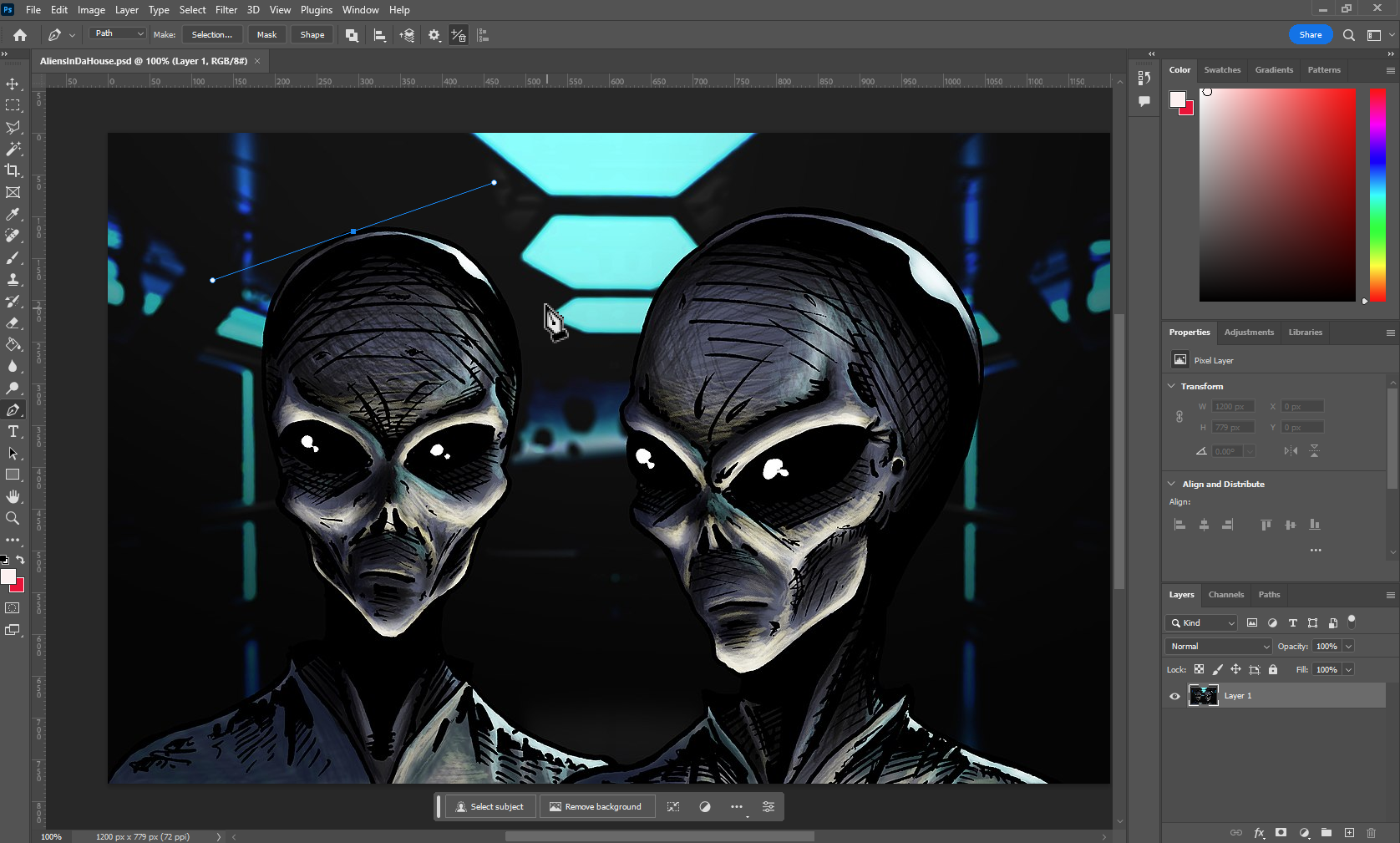
Task: Collapse the Align and Distribute section
Action: 1171,484
